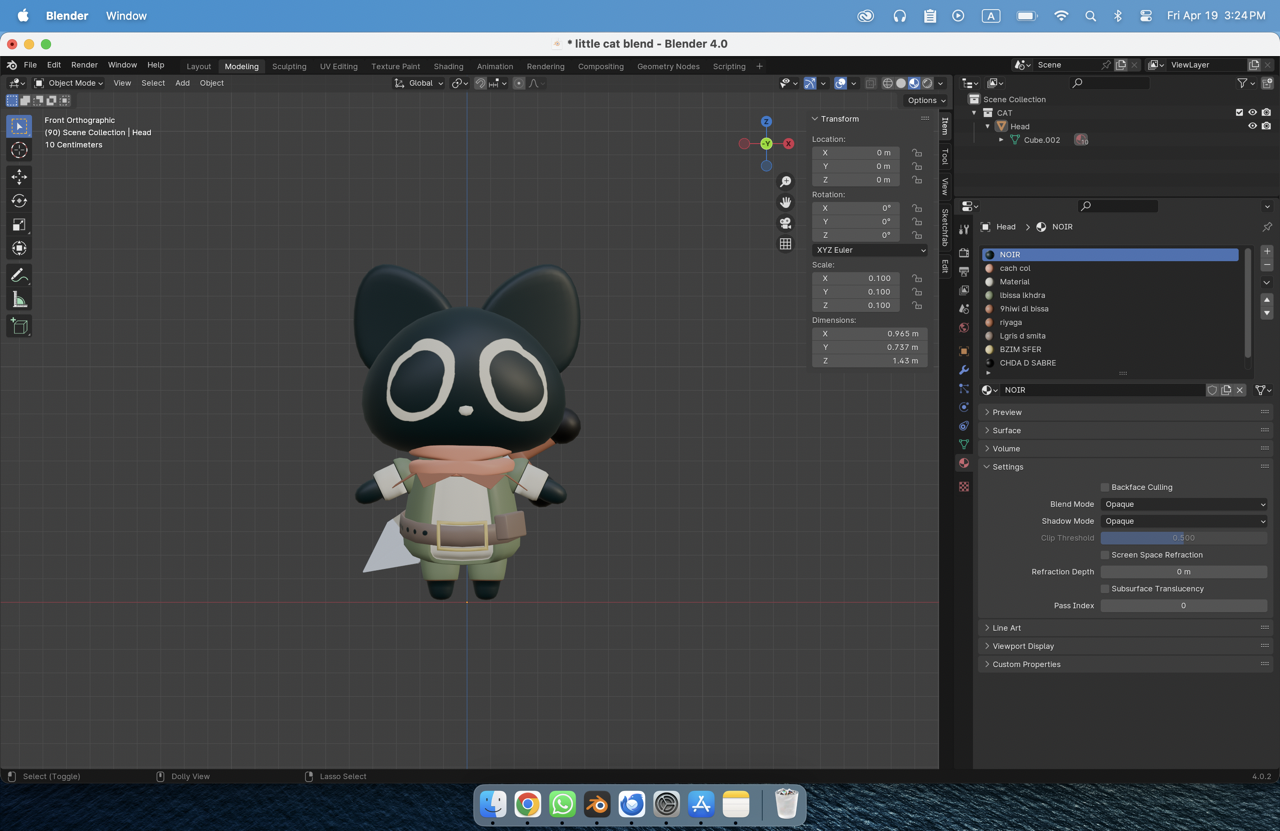Switch to rendered viewport shading
The width and height of the screenshot is (1280, 831).
tap(927, 83)
